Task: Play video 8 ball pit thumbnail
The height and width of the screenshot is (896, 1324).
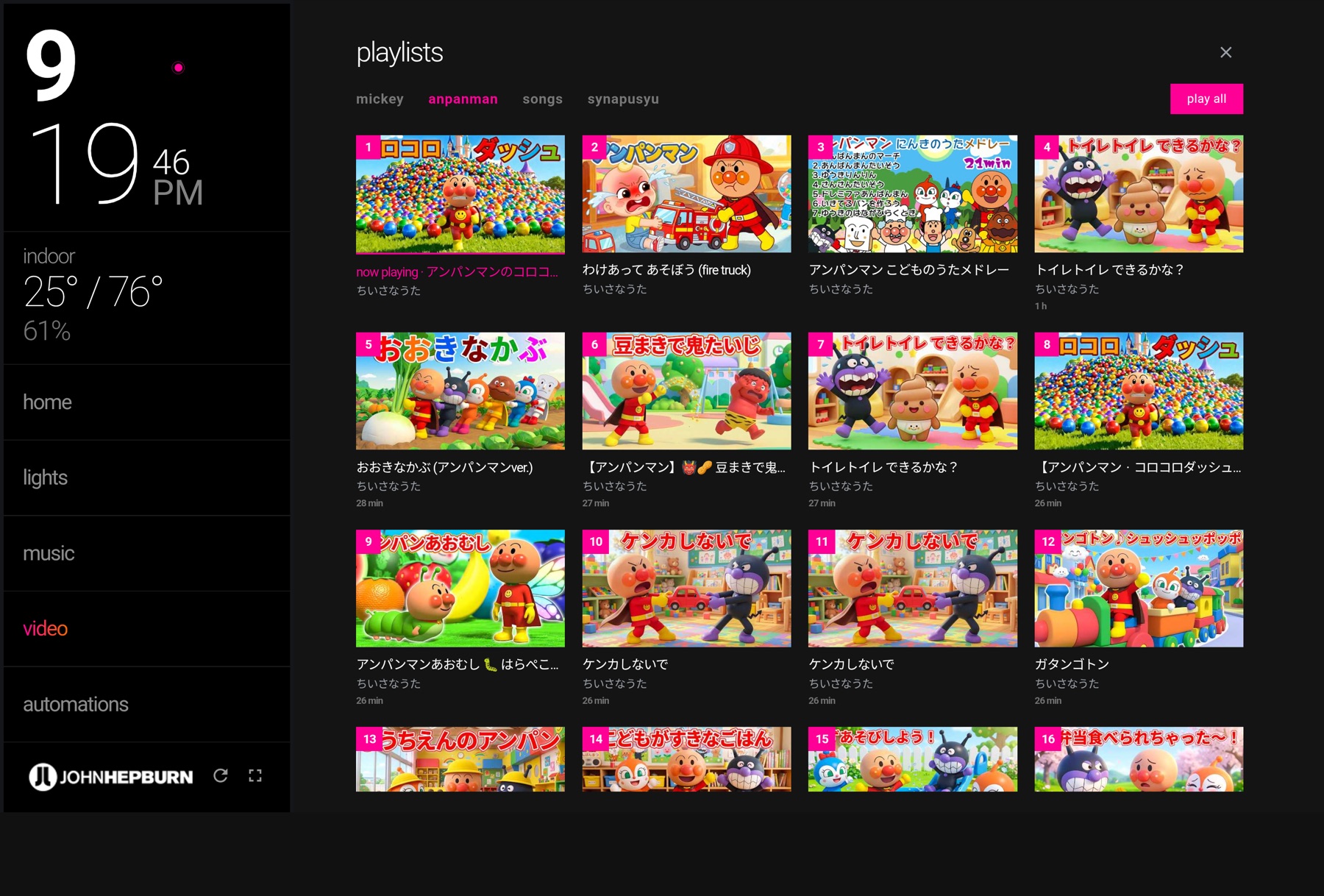Action: 1139,391
